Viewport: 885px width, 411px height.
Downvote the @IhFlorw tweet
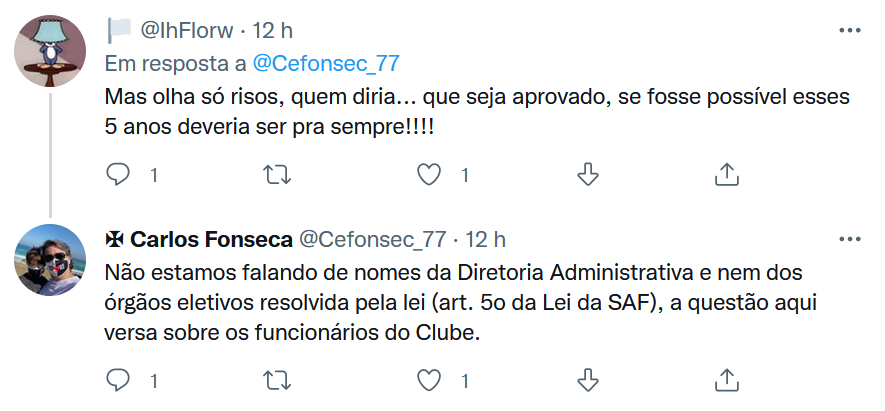pyautogui.click(x=588, y=175)
